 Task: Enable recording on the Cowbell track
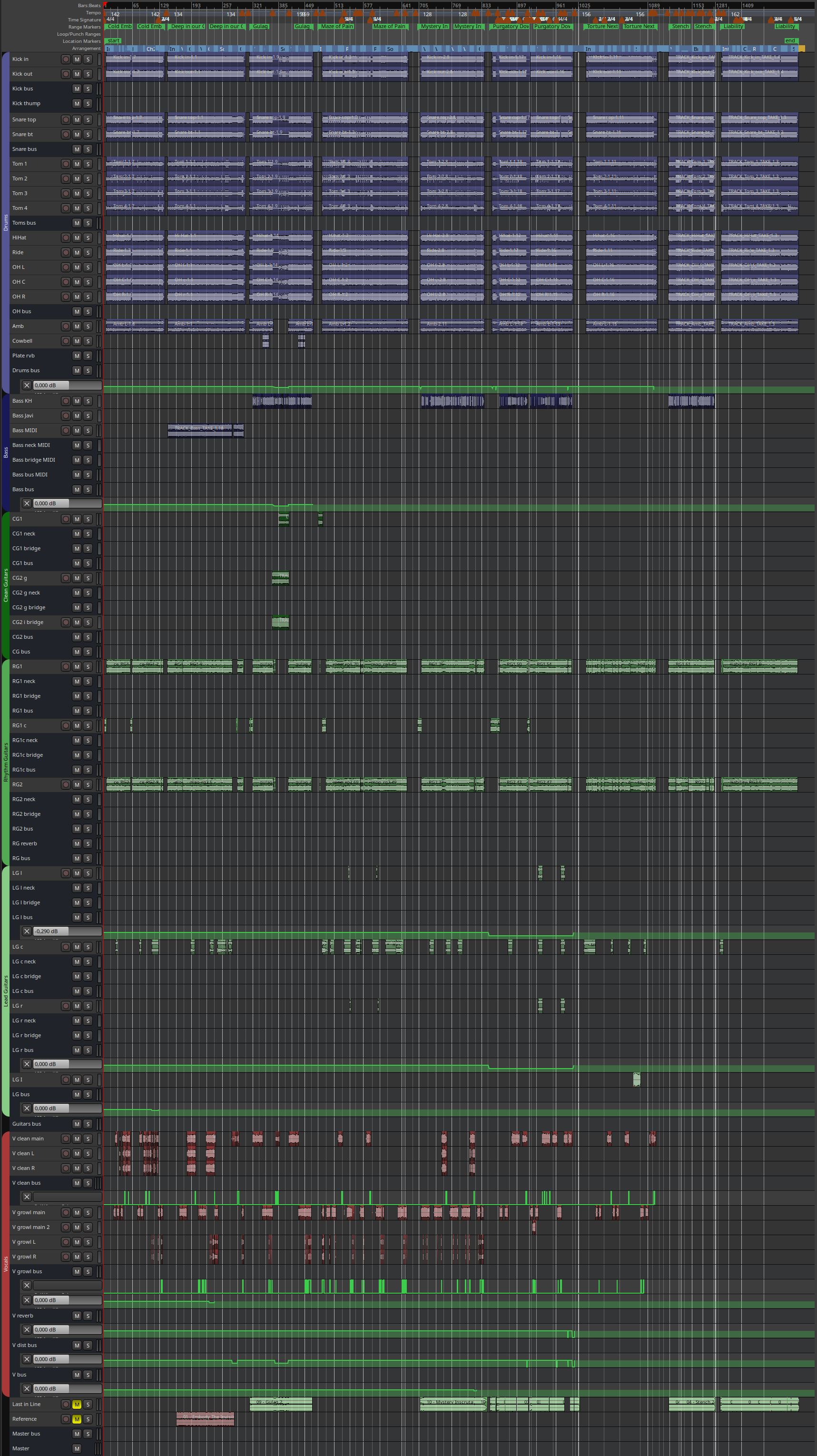click(66, 341)
